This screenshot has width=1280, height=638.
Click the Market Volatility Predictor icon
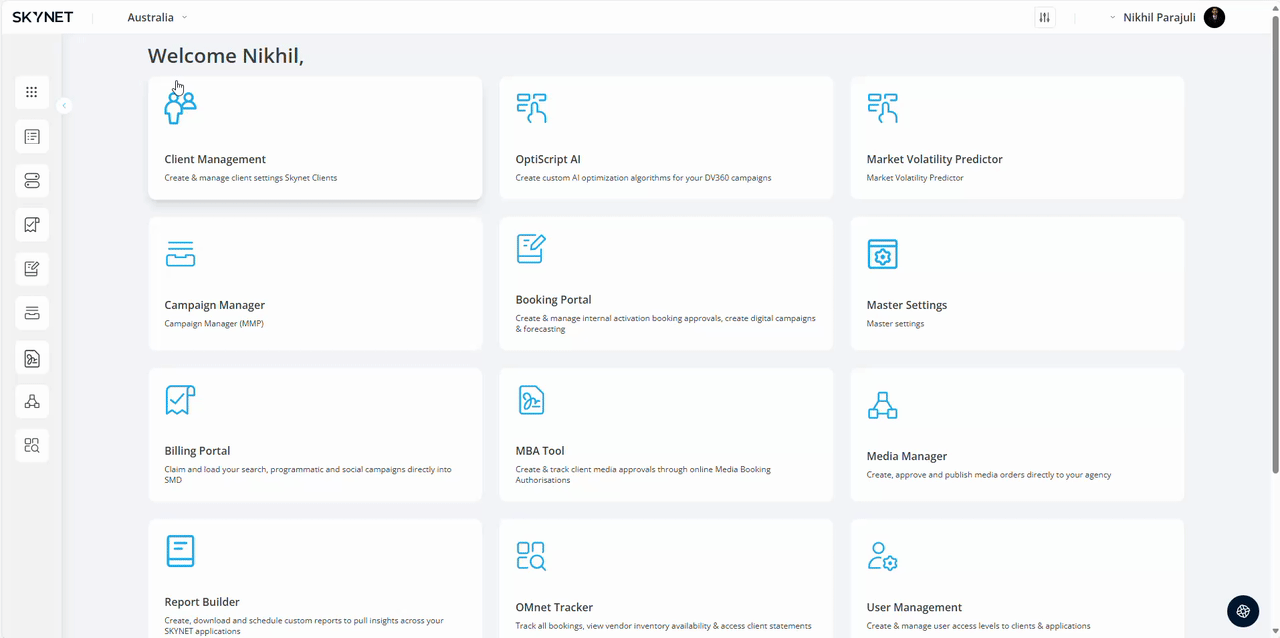[882, 108]
